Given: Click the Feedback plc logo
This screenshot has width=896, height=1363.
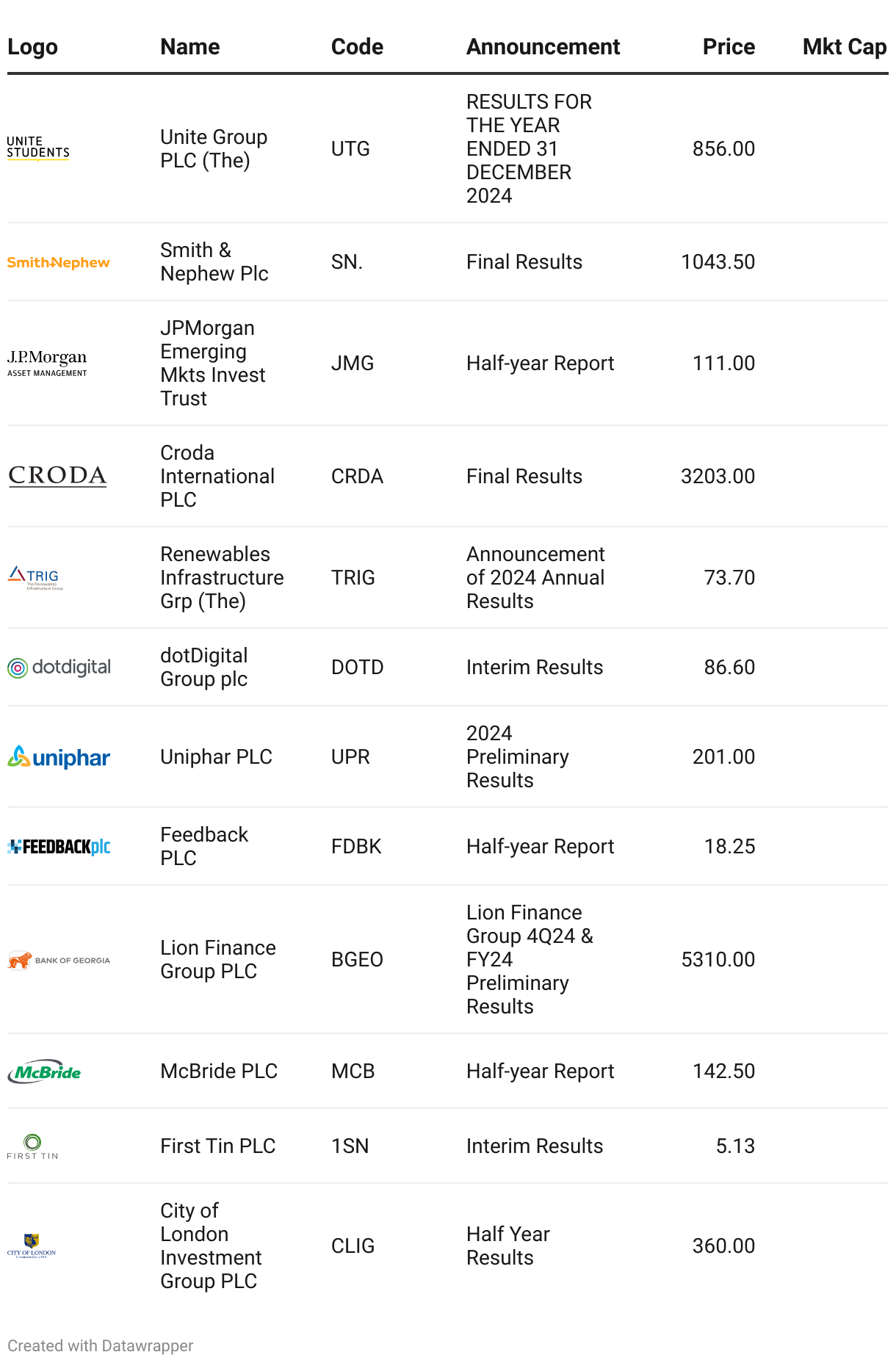Looking at the screenshot, I should 59,847.
